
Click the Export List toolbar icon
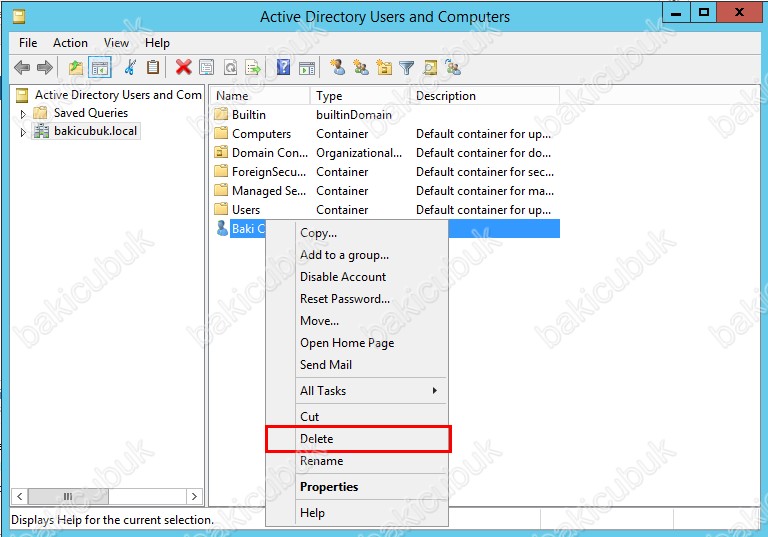pos(253,67)
